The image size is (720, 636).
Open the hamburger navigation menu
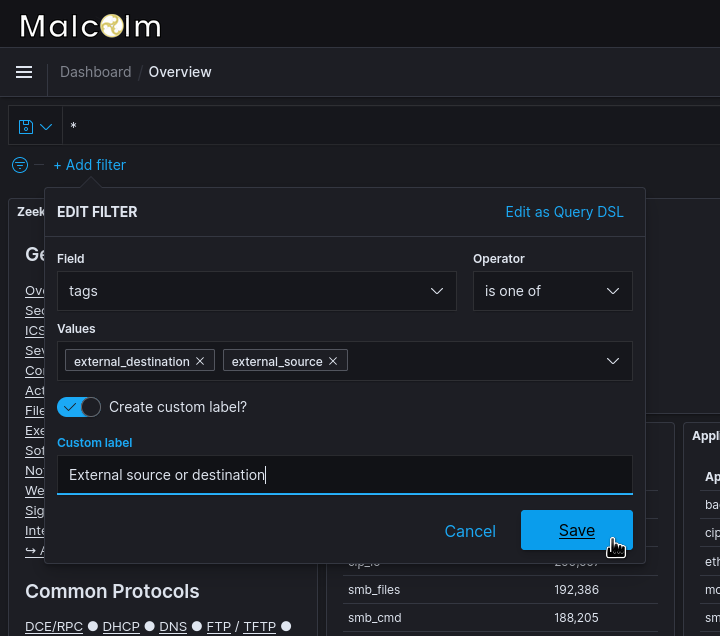(x=24, y=72)
